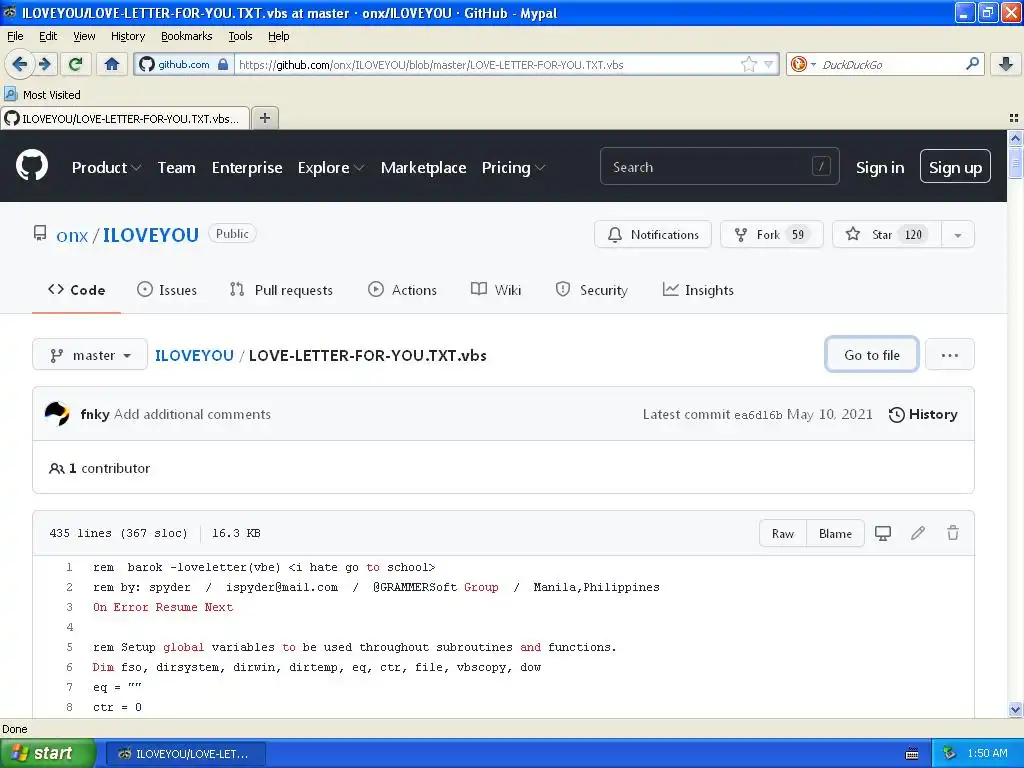
Task: Expand the Explore menu on GitHub
Action: click(x=330, y=168)
